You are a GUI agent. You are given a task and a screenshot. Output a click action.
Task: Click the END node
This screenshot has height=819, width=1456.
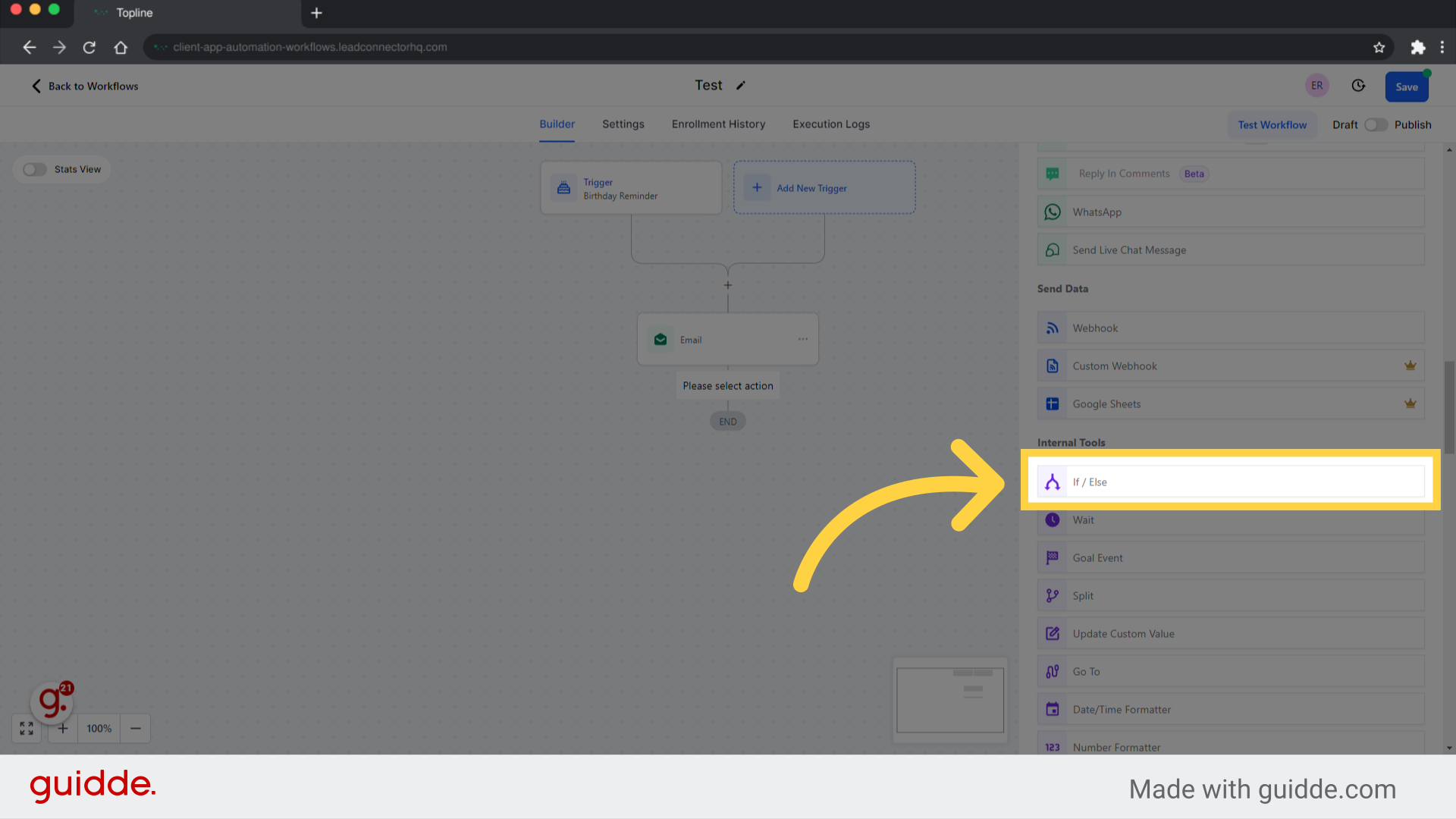click(x=728, y=422)
